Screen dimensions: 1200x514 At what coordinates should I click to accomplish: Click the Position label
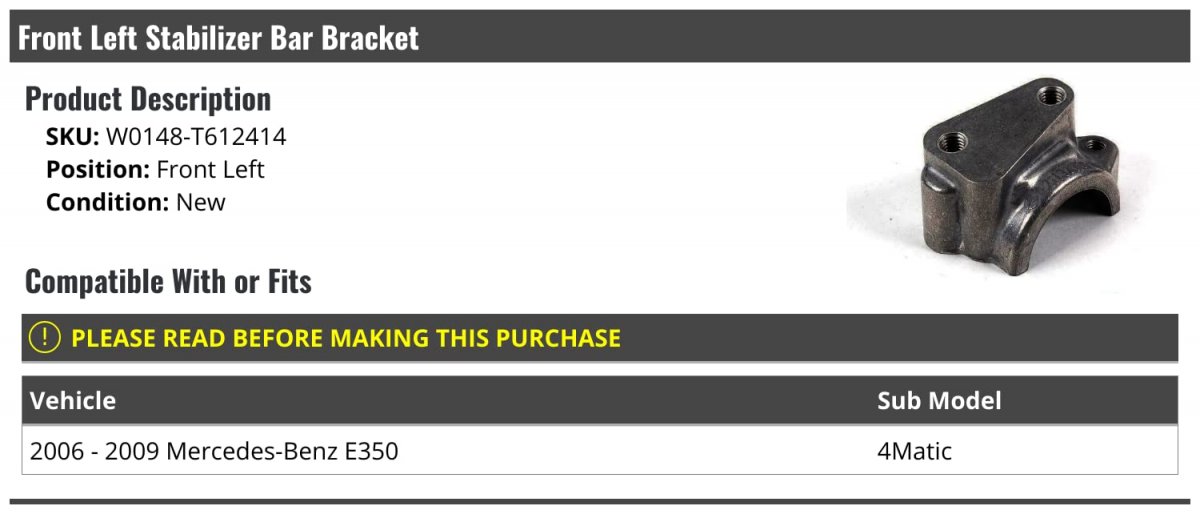[x=98, y=169]
